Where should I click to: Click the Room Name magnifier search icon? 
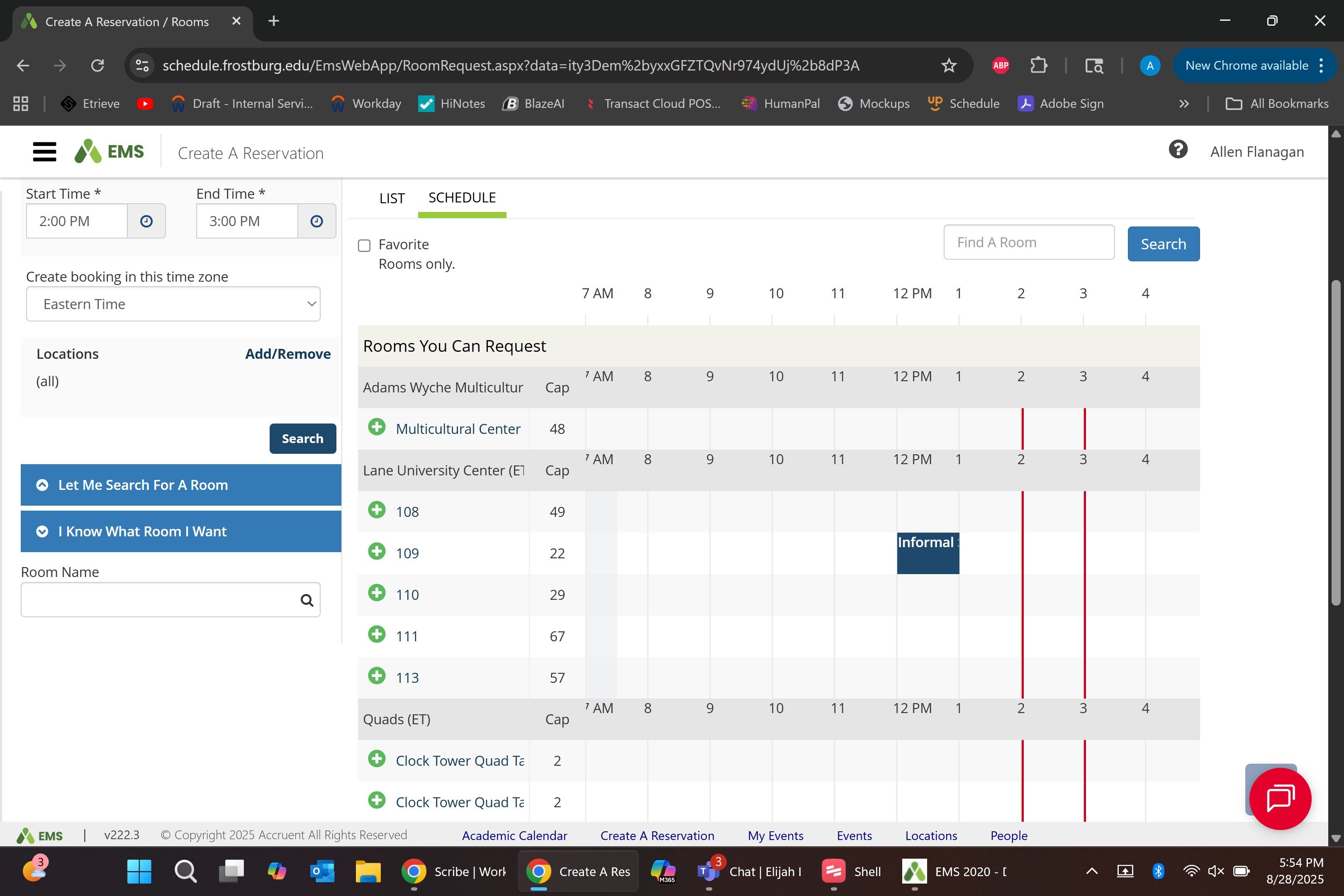point(307,600)
